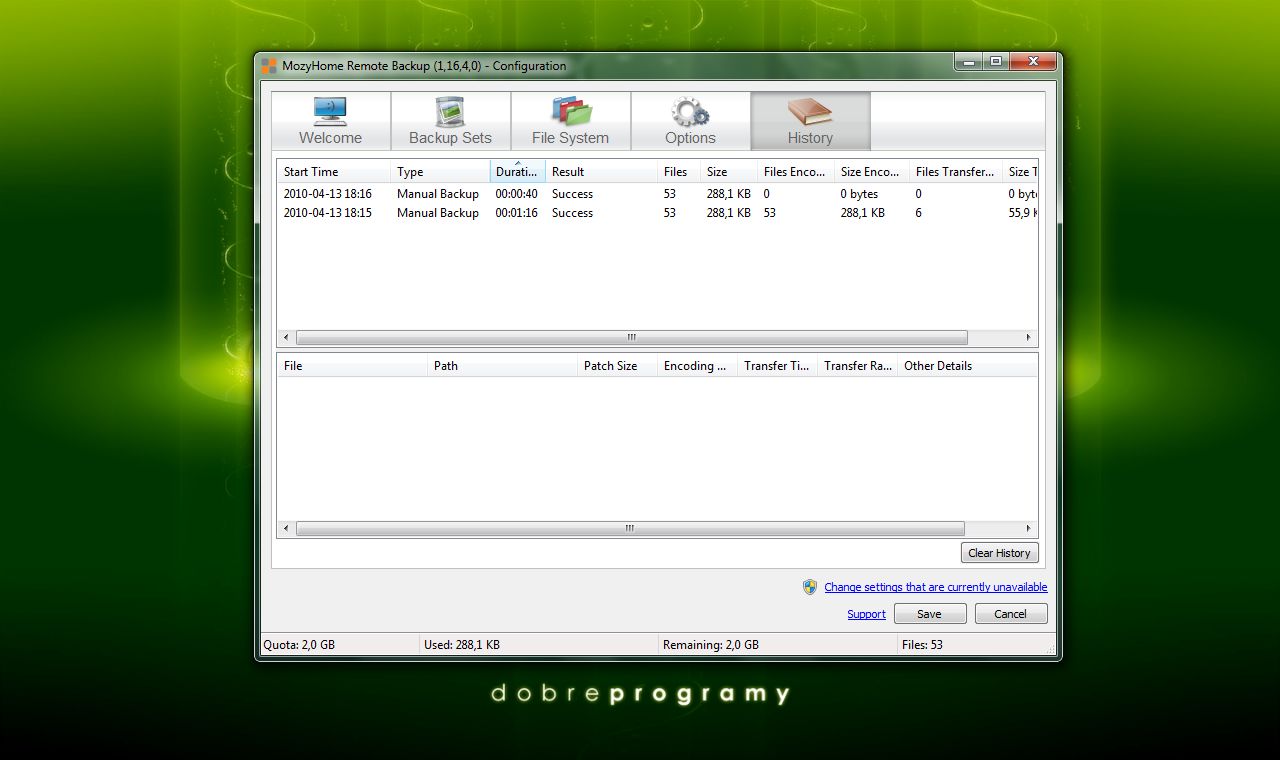Click history list scroll right arrow
This screenshot has height=760, width=1280.
click(x=1028, y=337)
